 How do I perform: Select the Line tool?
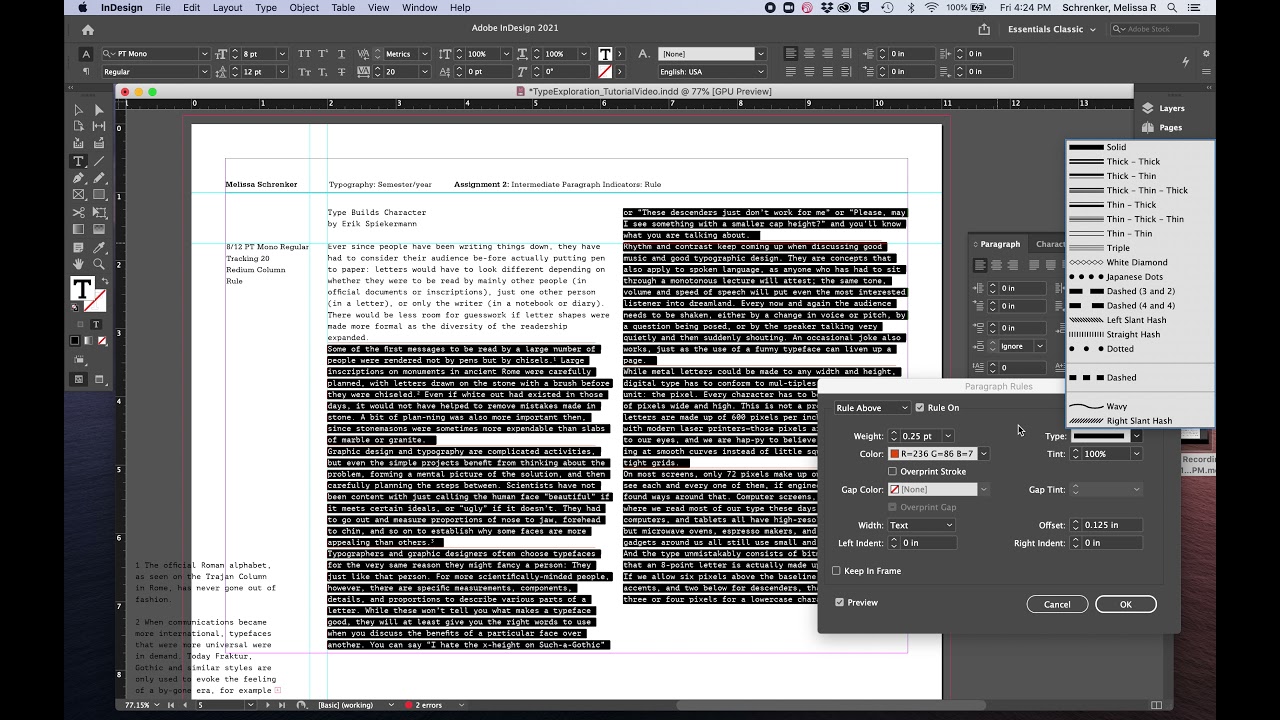click(99, 161)
